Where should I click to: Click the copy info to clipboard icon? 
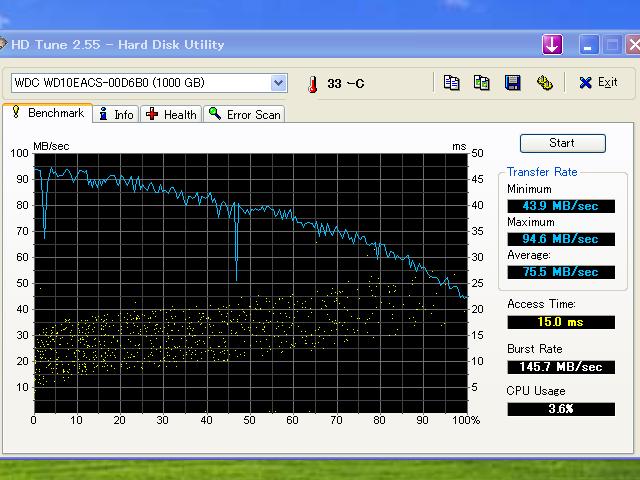451,83
